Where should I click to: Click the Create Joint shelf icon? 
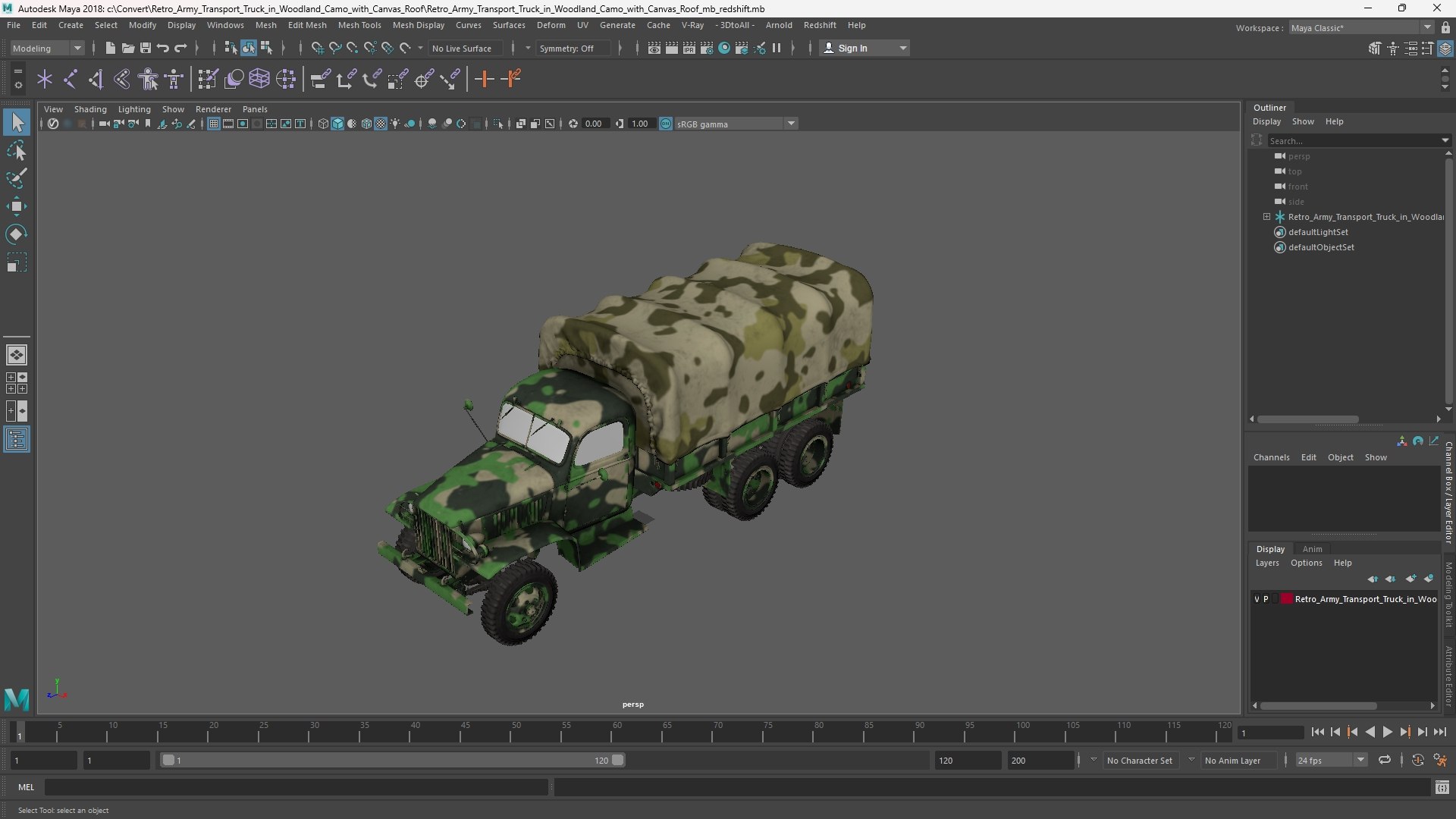(71, 79)
